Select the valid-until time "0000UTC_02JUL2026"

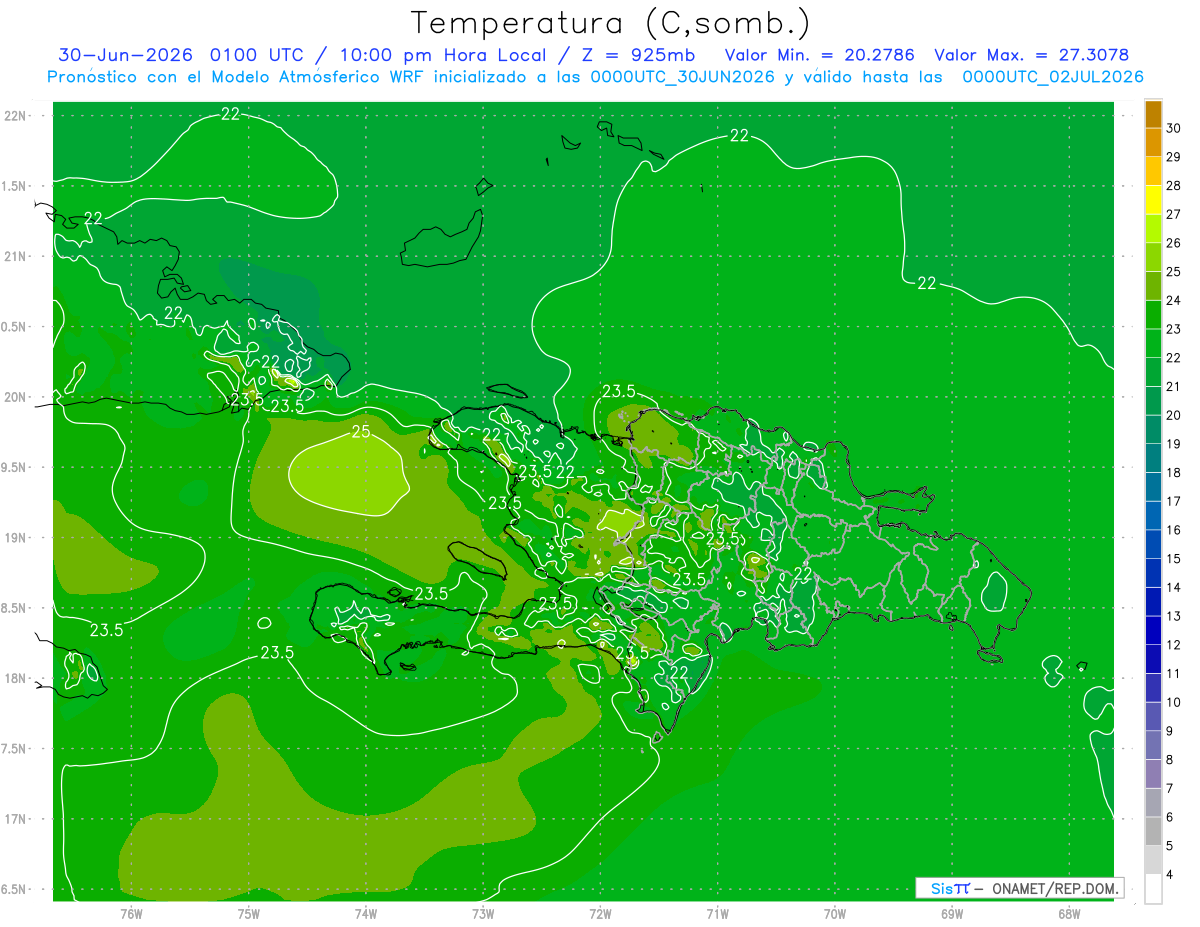[1053, 77]
